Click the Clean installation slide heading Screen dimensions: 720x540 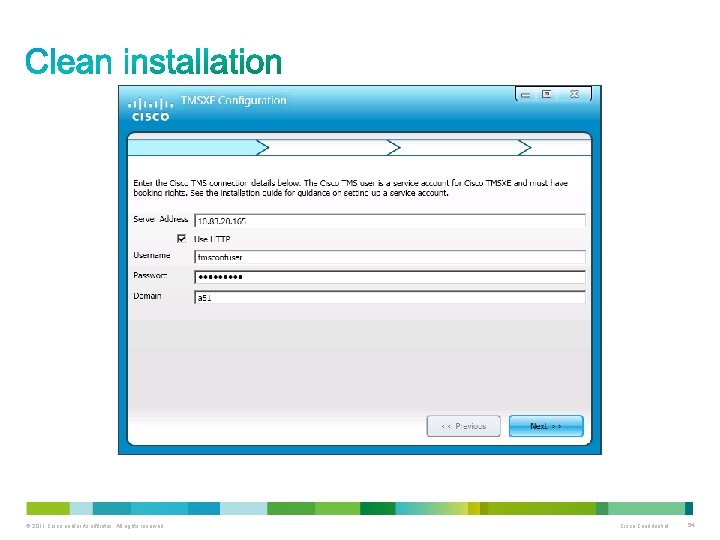153,62
